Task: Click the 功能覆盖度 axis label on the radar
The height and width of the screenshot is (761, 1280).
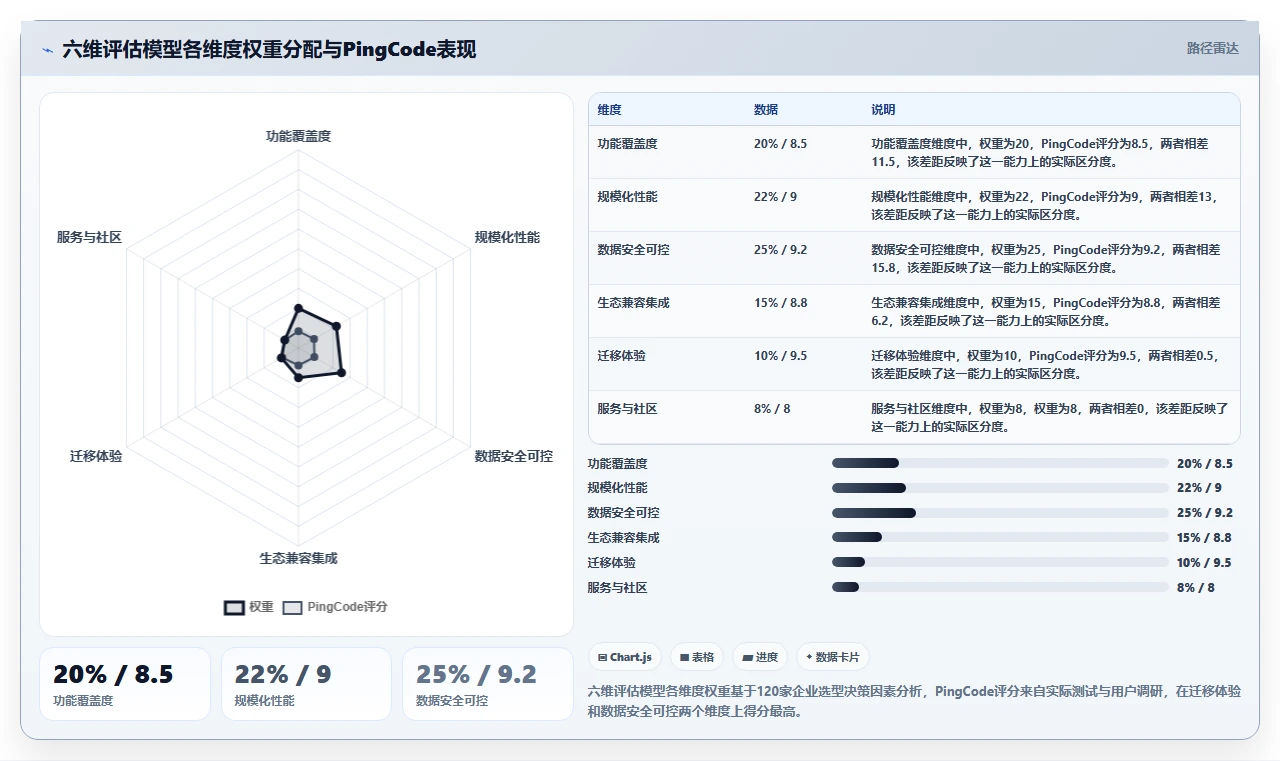Action: point(298,136)
